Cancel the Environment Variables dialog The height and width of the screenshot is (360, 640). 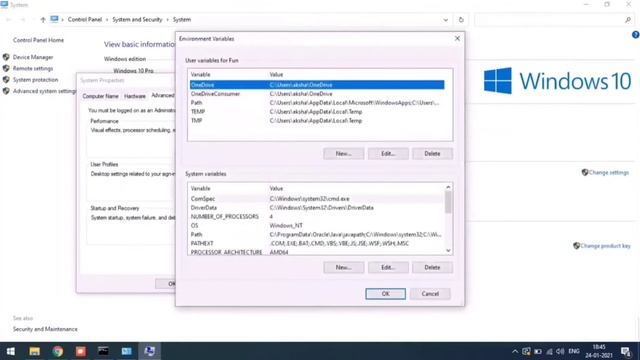click(x=430, y=294)
